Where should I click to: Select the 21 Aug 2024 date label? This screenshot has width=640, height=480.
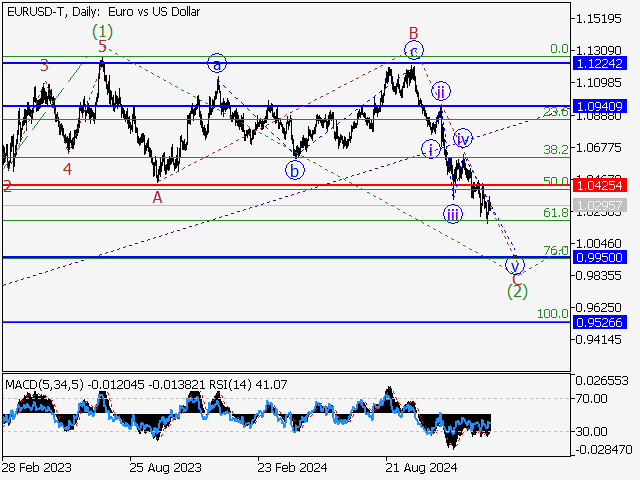coord(418,466)
